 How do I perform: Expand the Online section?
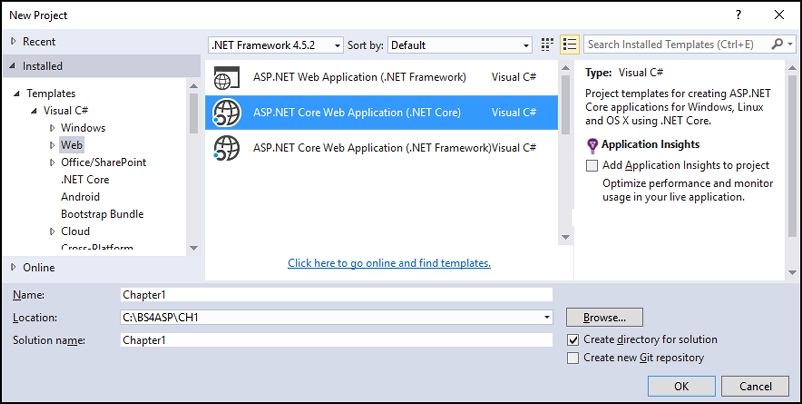pyautogui.click(x=13, y=267)
